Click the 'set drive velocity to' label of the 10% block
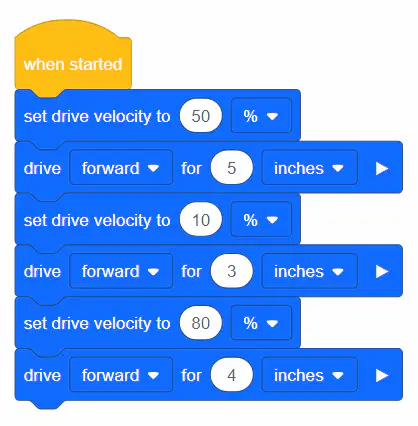The image size is (418, 426). click(97, 220)
